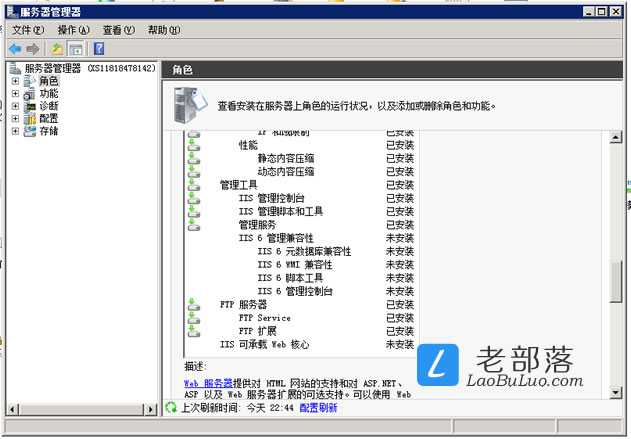Click the vertical scrollbar thumb

pos(616,281)
